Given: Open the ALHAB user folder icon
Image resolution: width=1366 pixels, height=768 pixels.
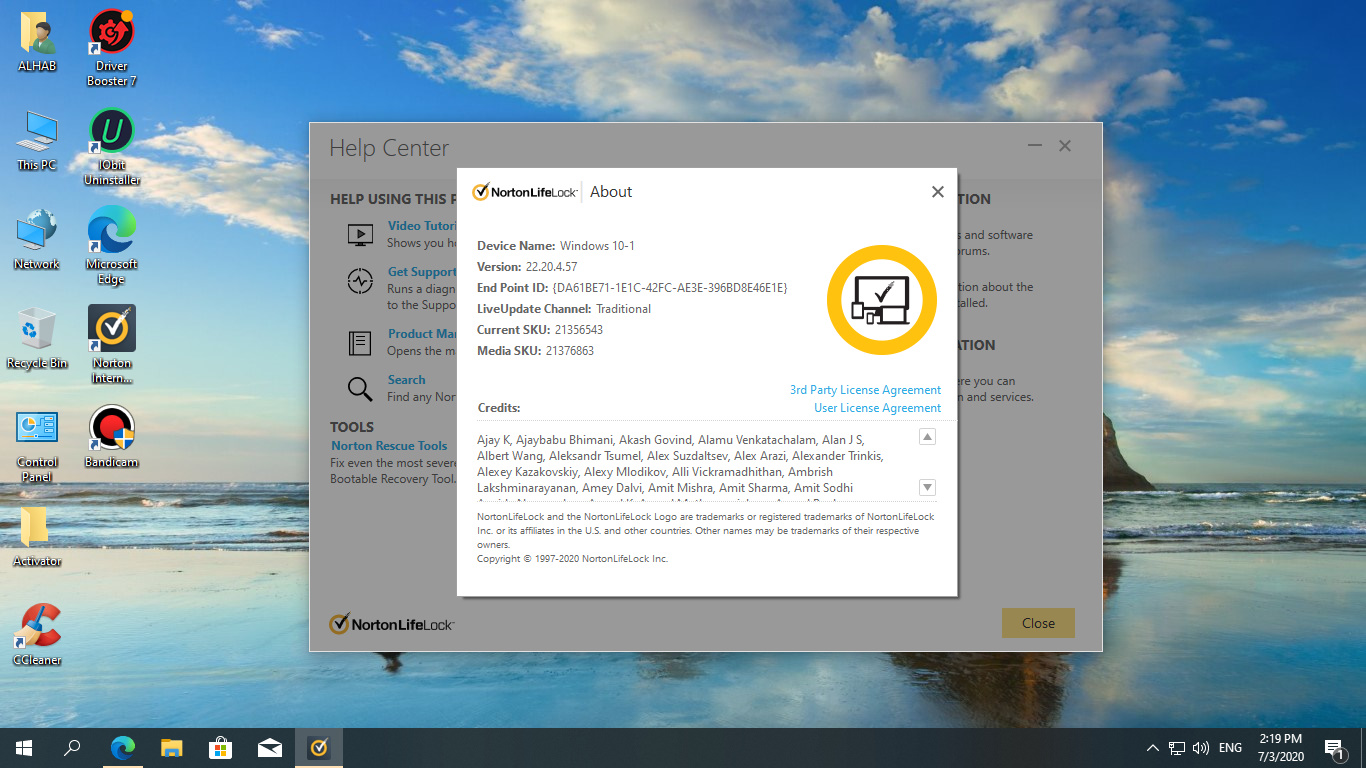Looking at the screenshot, I should point(37,42).
